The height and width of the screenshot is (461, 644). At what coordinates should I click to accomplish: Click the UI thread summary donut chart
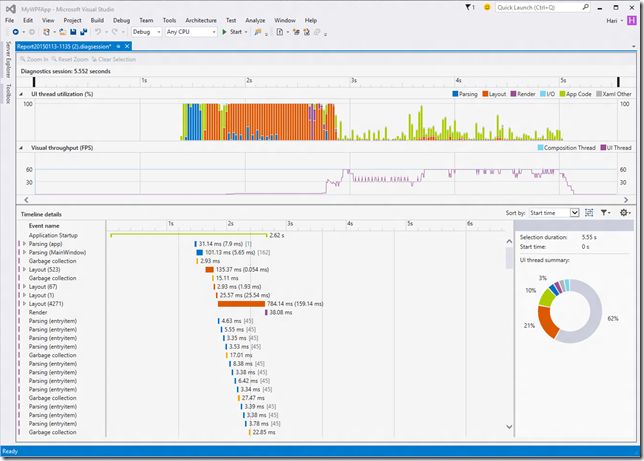pyautogui.click(x=570, y=311)
